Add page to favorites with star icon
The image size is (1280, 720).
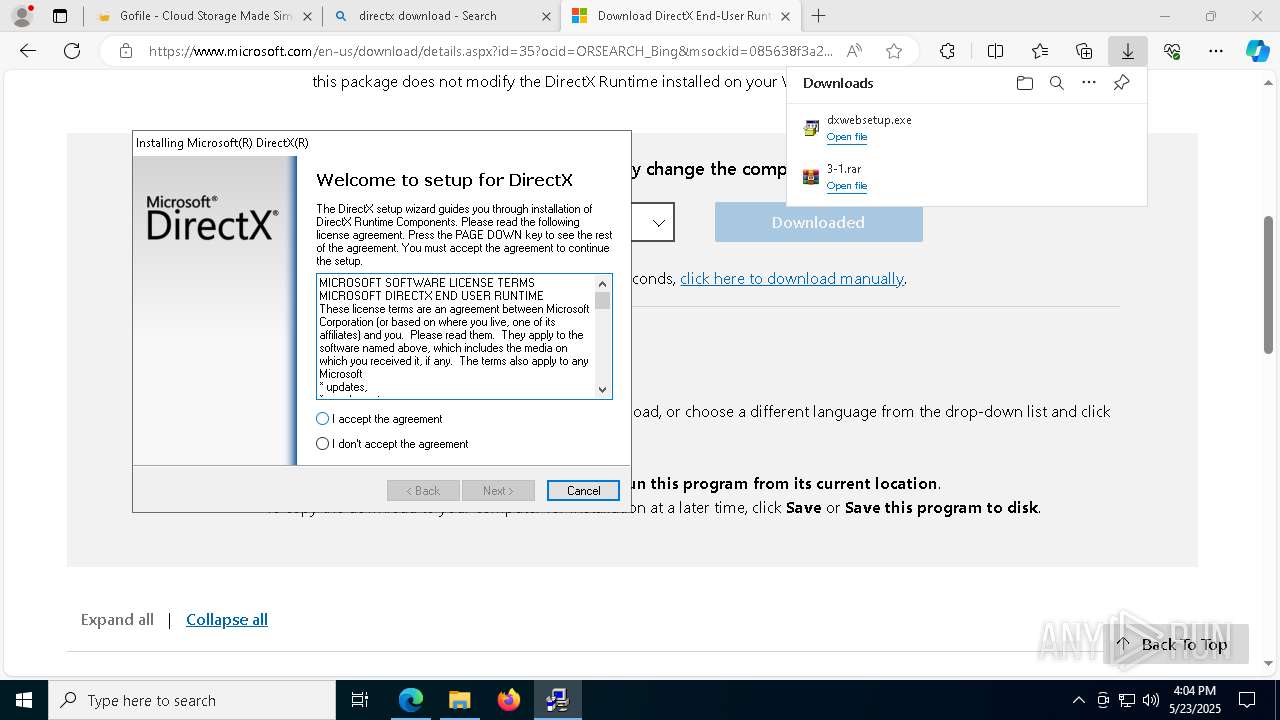[x=894, y=51]
